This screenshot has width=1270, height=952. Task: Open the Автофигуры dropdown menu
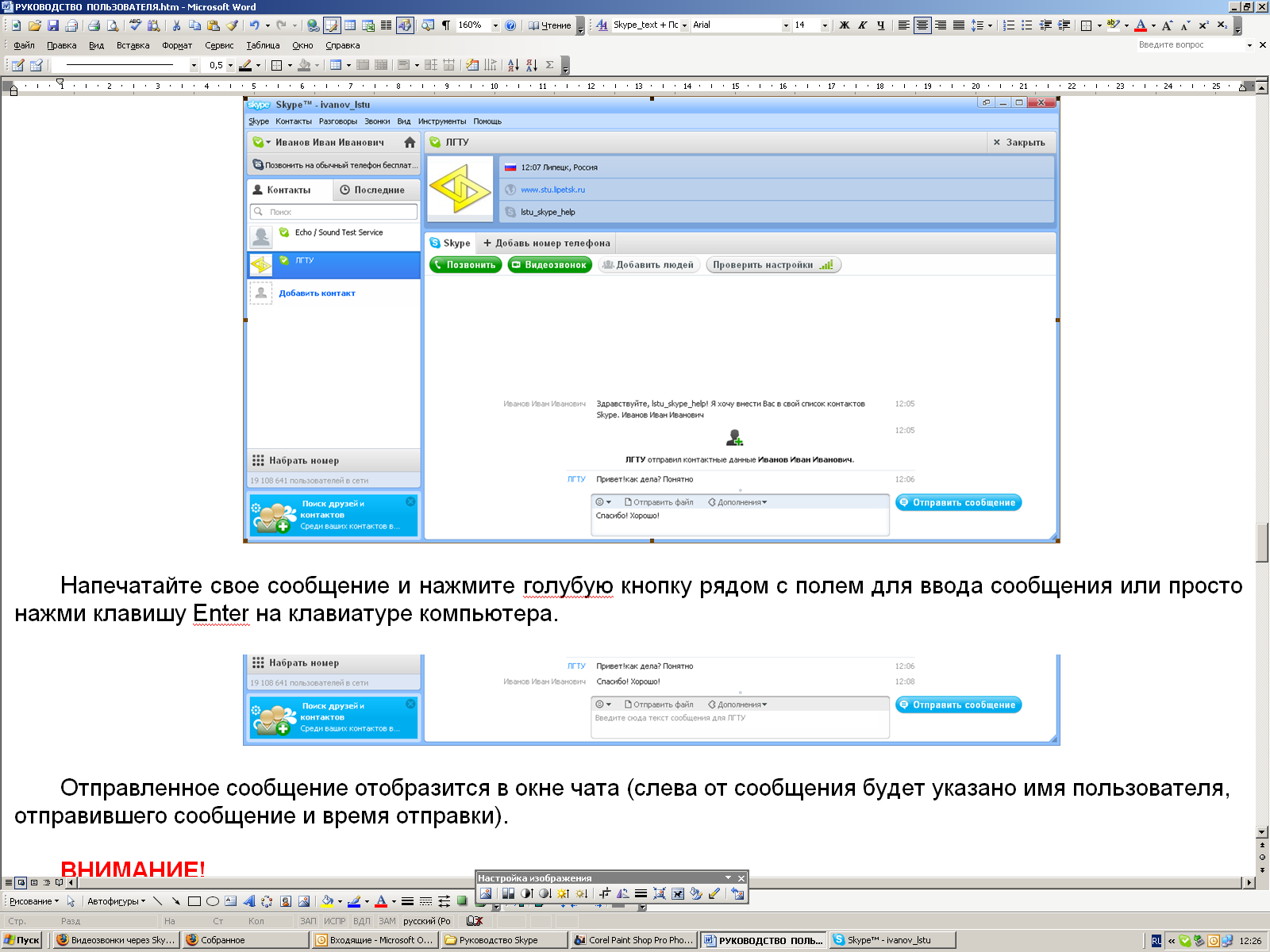coord(117,901)
